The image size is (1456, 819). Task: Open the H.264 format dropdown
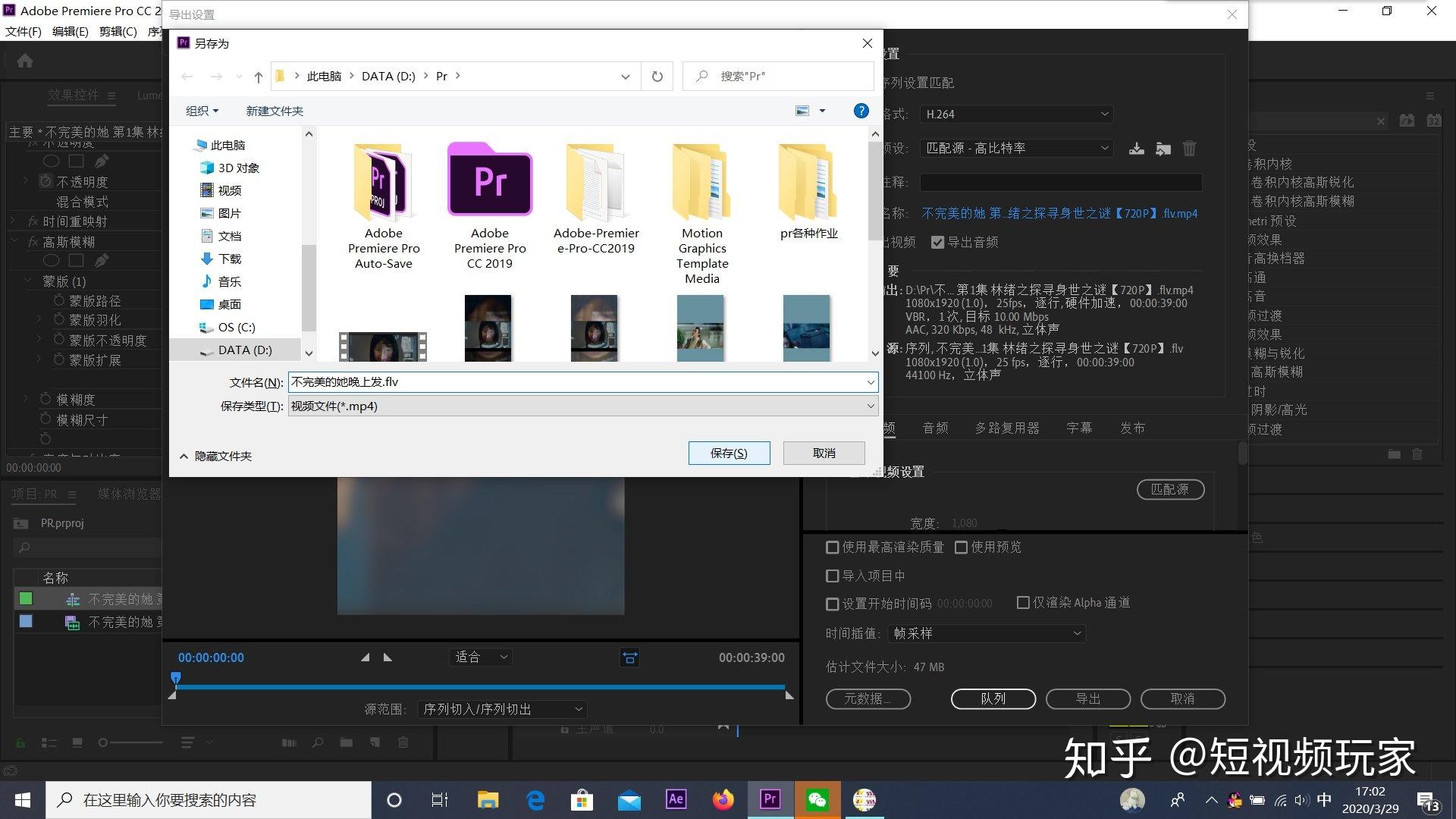tap(1017, 115)
